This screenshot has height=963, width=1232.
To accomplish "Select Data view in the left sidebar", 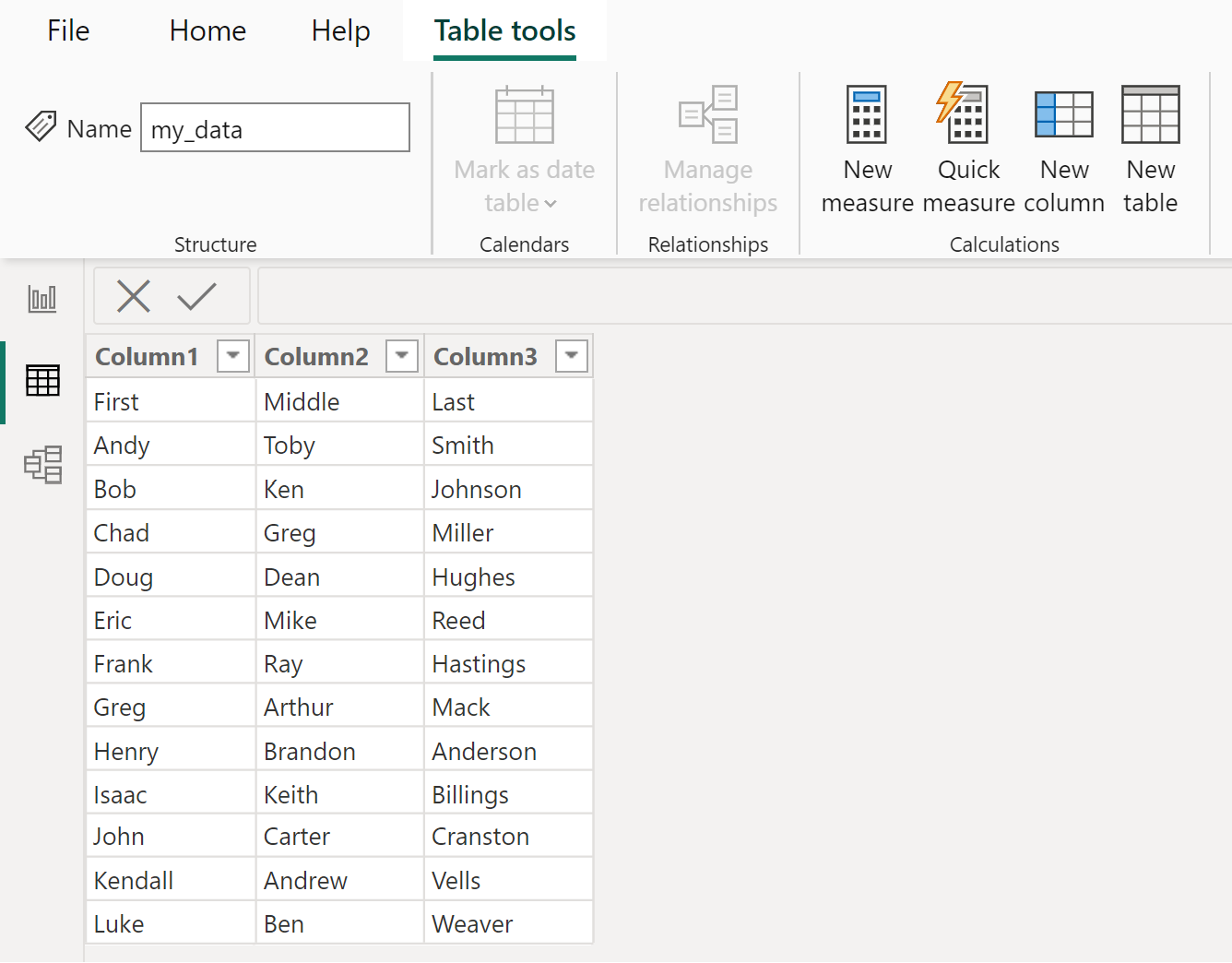I will tap(41, 381).
